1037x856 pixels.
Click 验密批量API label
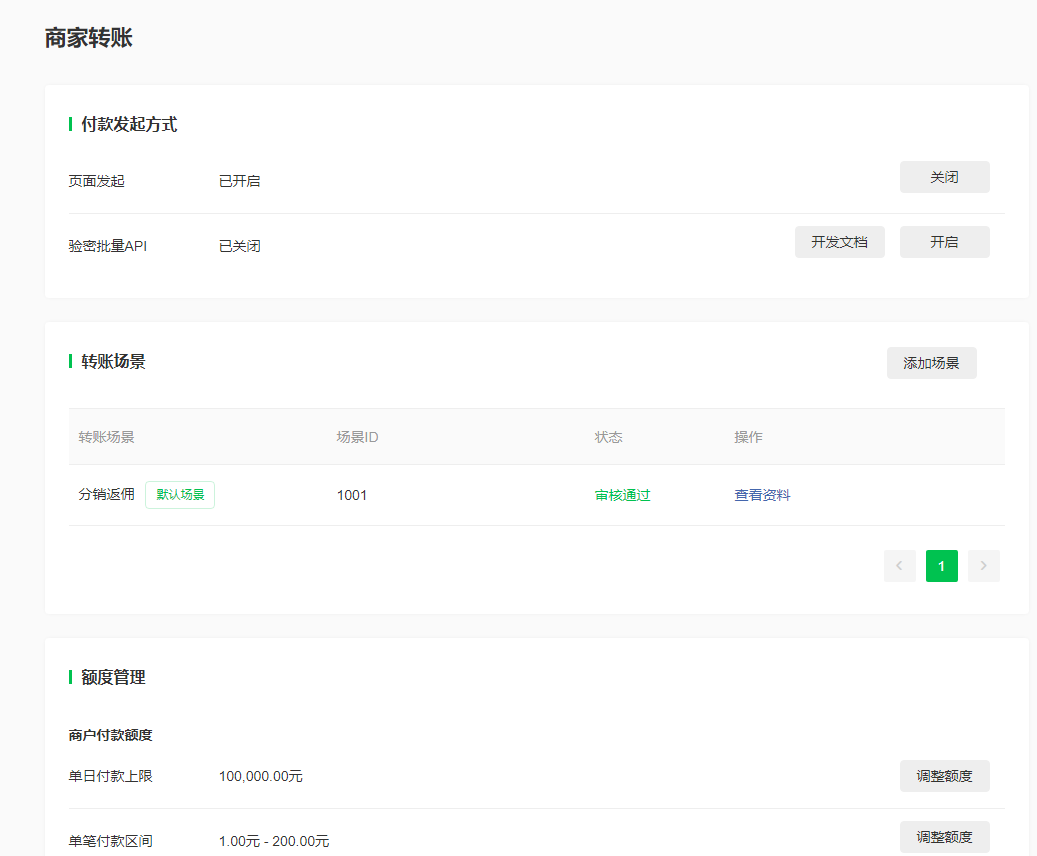108,246
